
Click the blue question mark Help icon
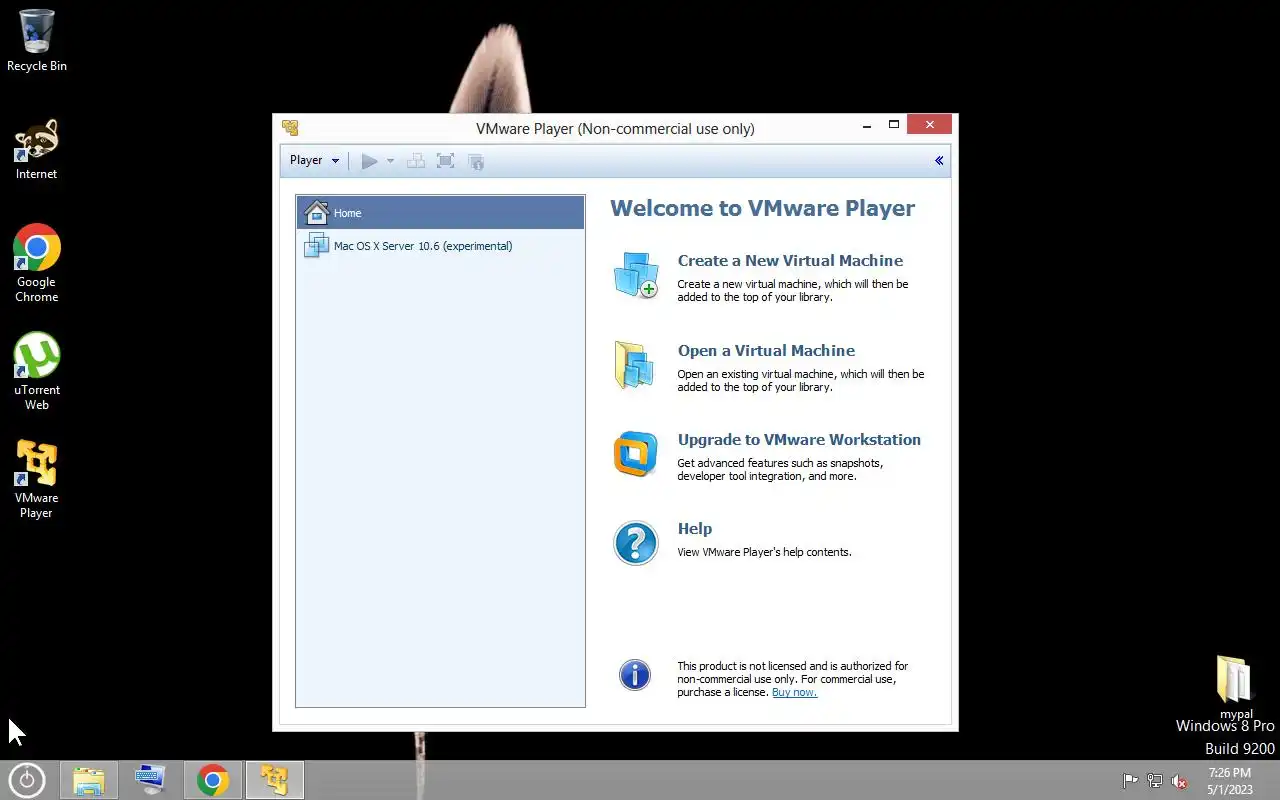pos(635,543)
